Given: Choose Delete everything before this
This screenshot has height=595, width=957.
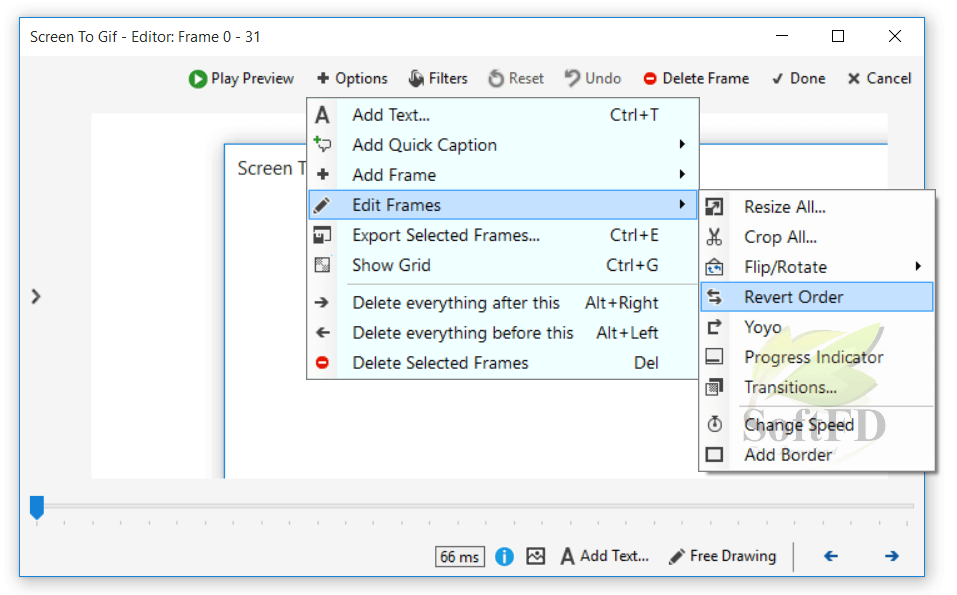Looking at the screenshot, I should click(x=503, y=333).
